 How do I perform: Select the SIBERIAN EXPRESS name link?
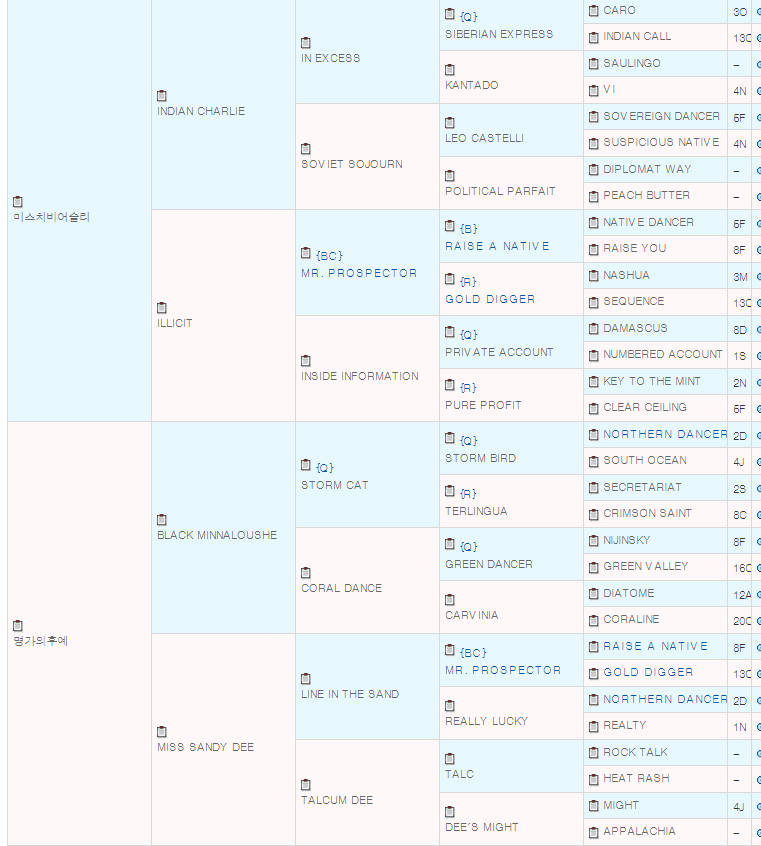click(x=498, y=34)
